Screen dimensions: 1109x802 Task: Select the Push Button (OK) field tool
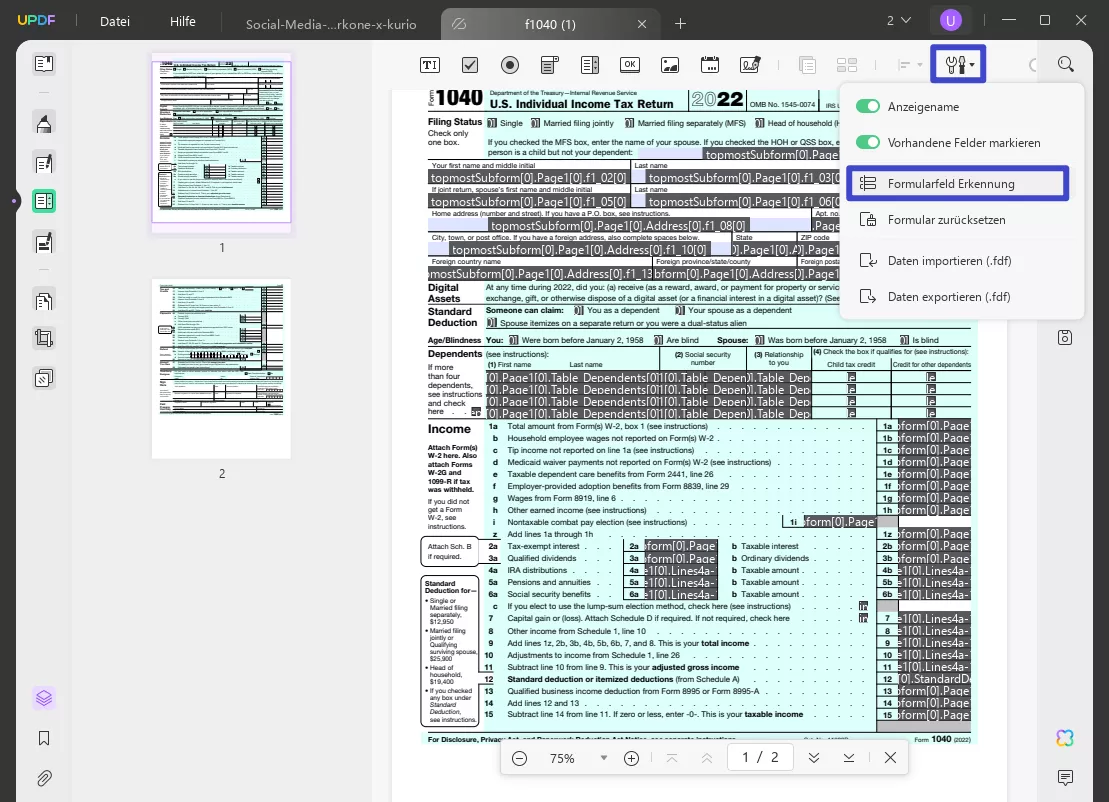click(x=629, y=64)
